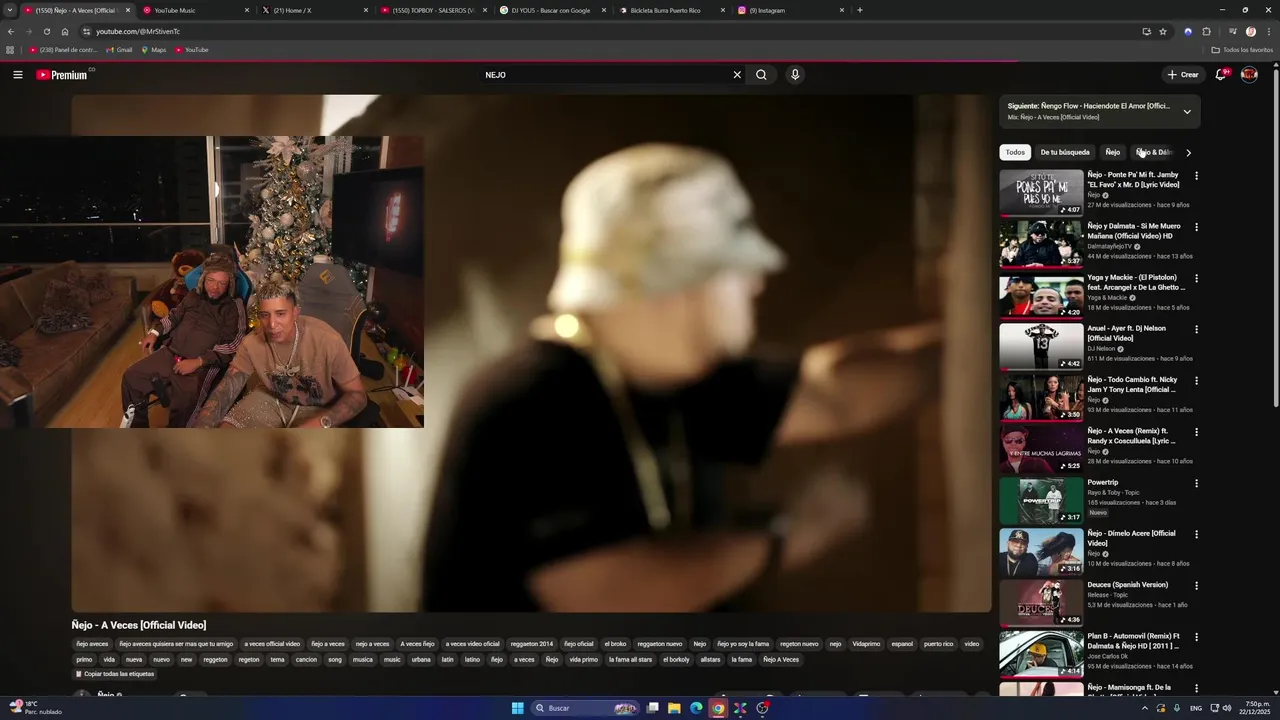This screenshot has width=1280, height=720.
Task: Open the Maps bookmark
Action: point(153,50)
